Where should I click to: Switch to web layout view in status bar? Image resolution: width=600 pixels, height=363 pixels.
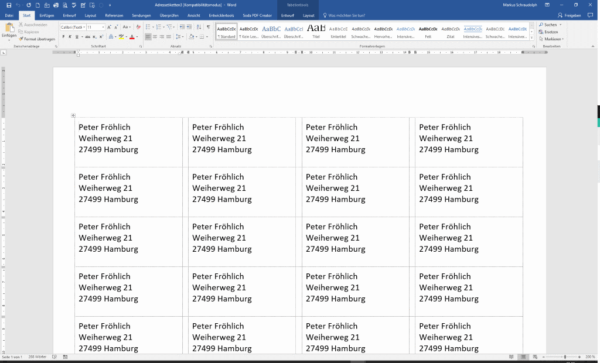(535, 356)
